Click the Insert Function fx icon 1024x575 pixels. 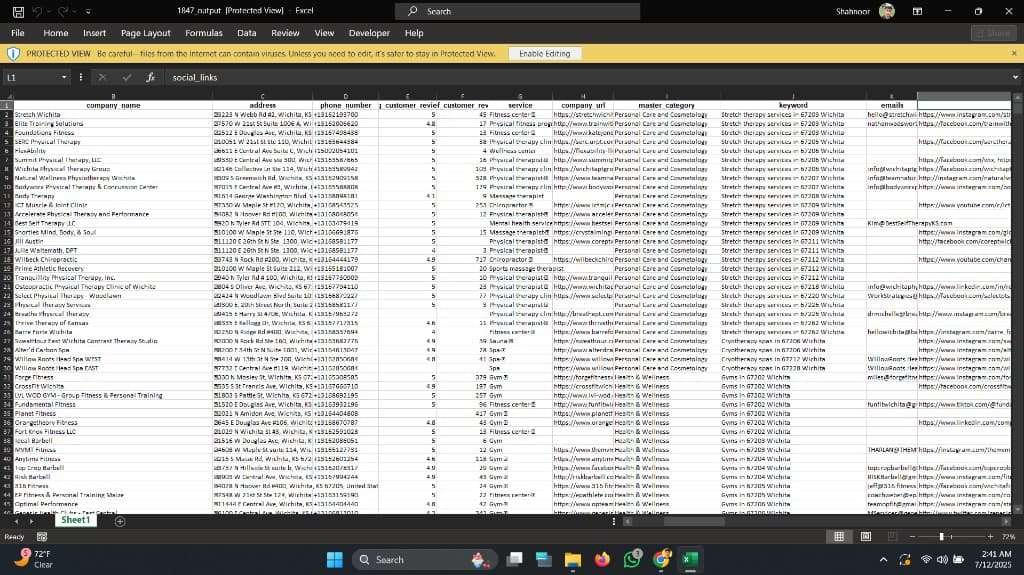click(150, 77)
